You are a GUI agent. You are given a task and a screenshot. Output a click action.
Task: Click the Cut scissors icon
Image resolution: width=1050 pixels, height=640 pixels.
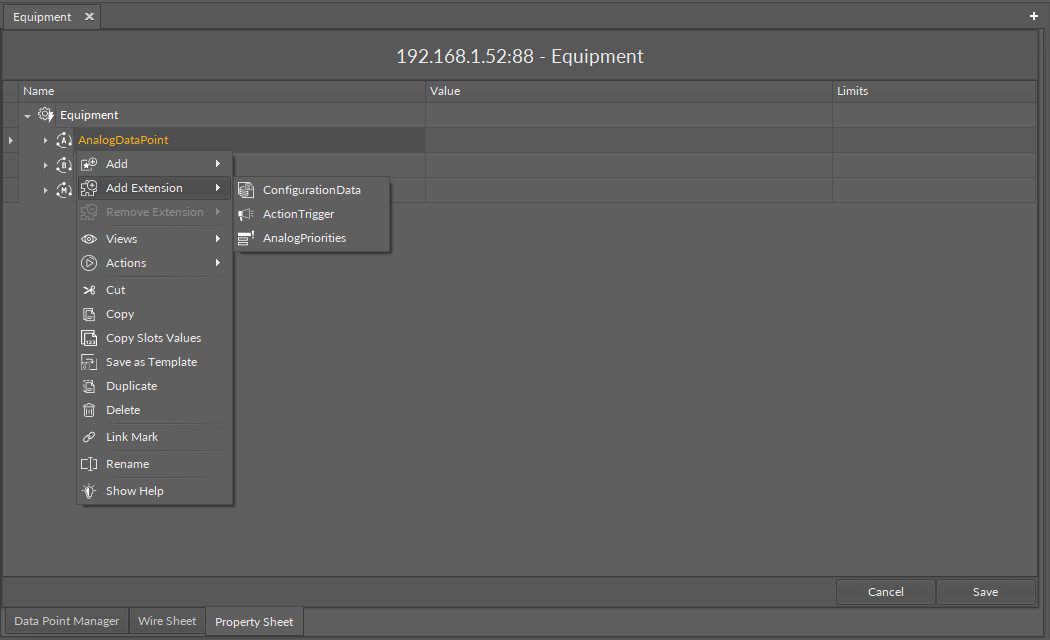point(89,290)
